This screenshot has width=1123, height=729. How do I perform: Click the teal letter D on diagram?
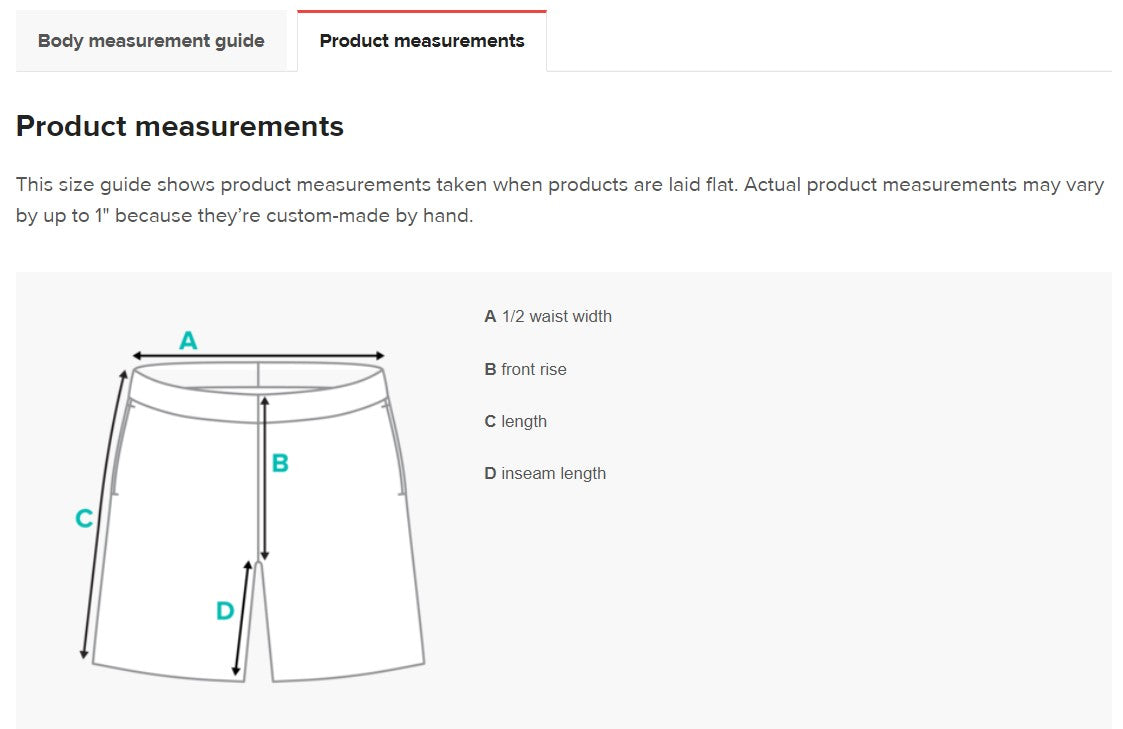pyautogui.click(x=225, y=610)
